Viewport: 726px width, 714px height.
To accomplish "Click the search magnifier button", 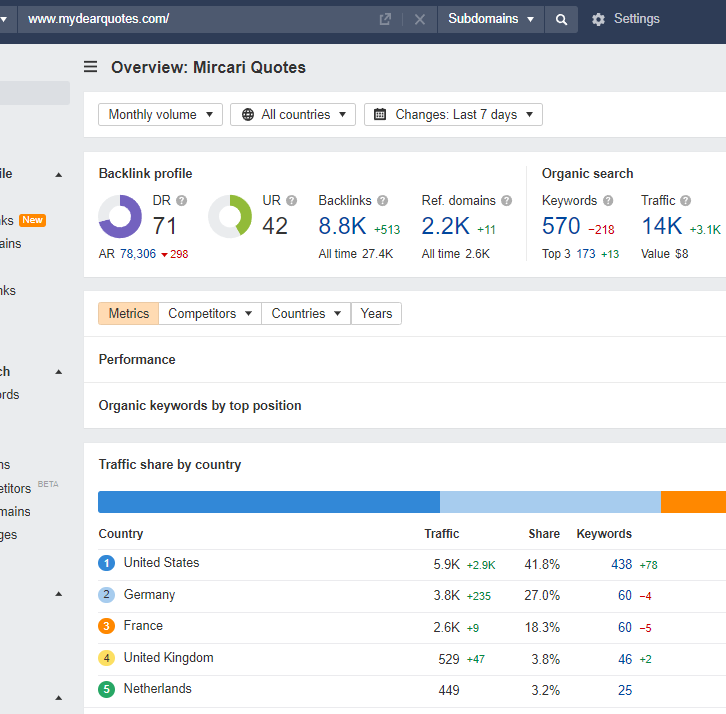I will pos(561,19).
